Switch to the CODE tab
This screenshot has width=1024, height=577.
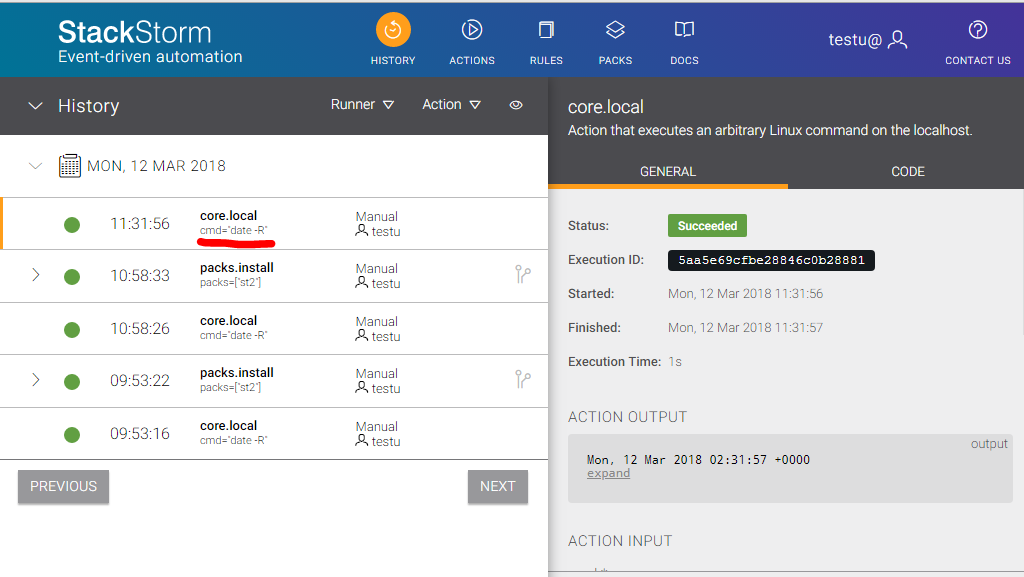click(x=908, y=172)
